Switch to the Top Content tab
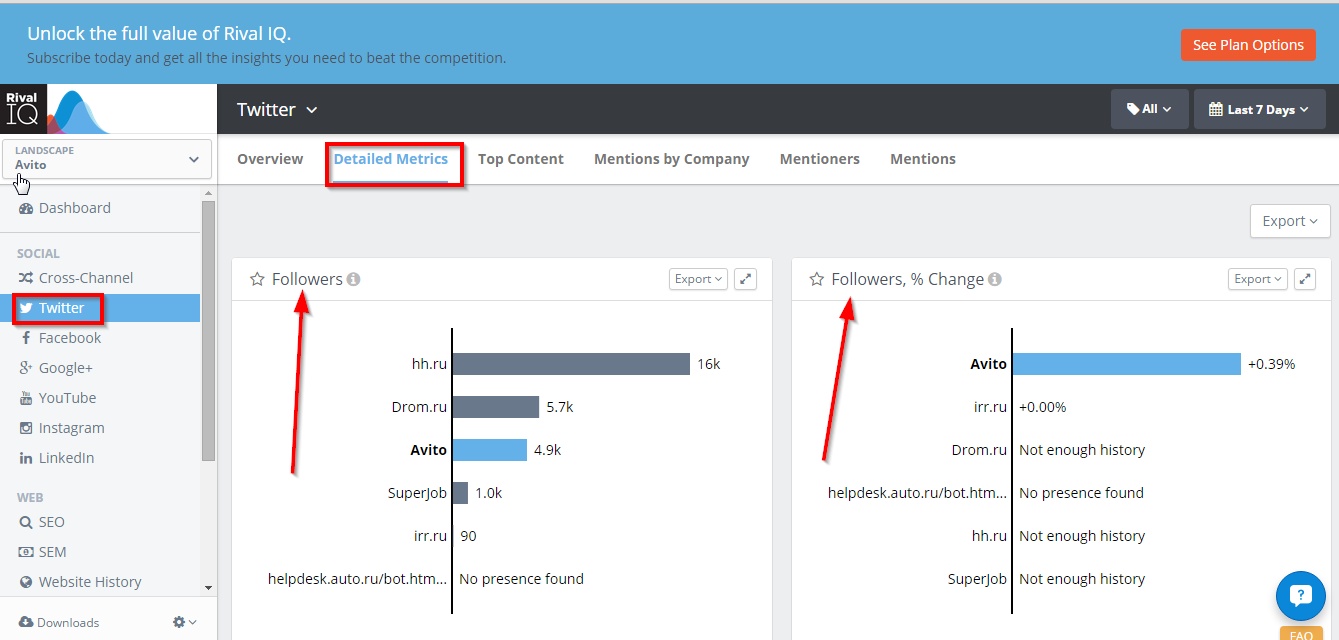Screen dimensions: 1339x640 521,159
